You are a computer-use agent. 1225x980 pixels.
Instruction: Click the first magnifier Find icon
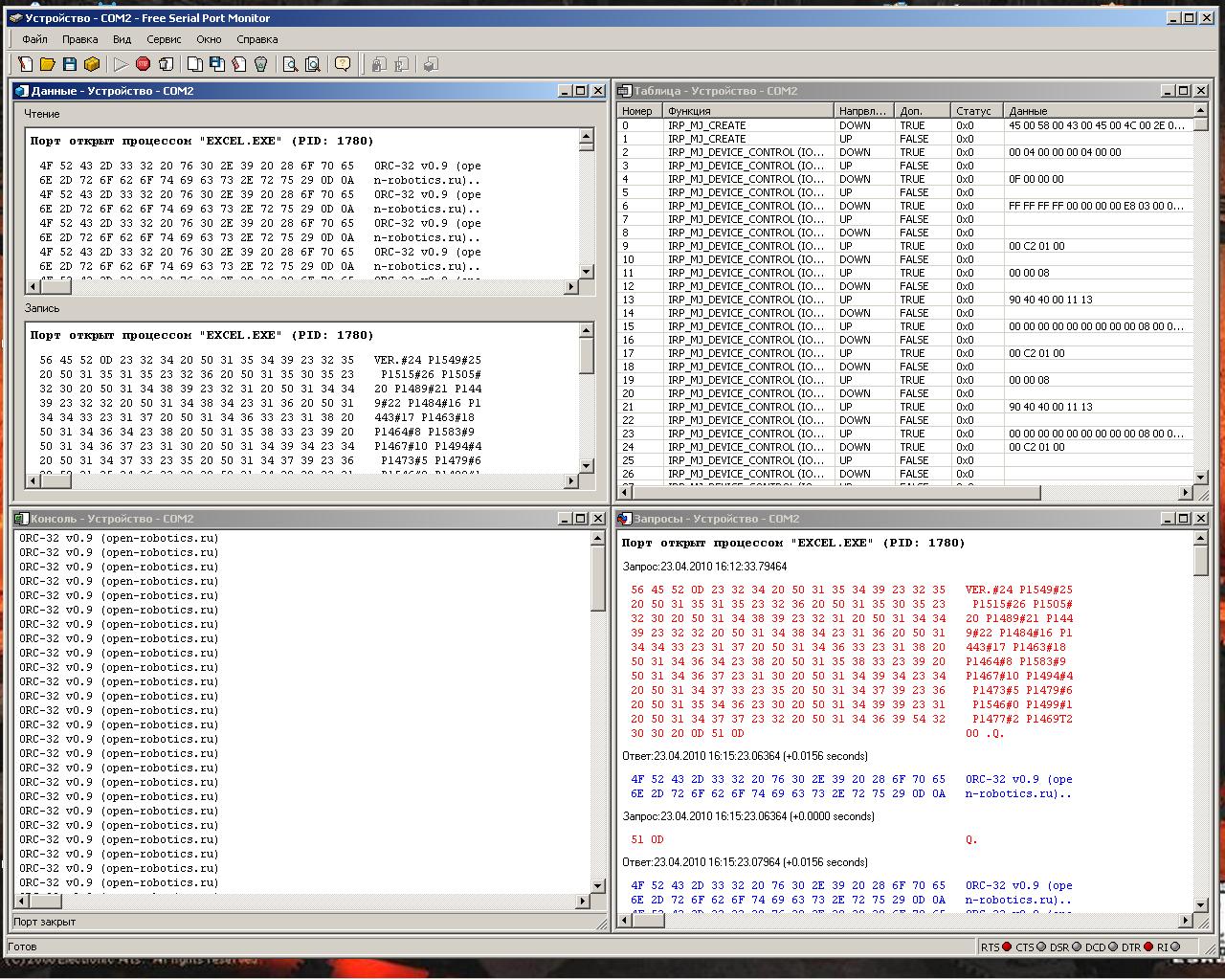pyautogui.click(x=290, y=64)
